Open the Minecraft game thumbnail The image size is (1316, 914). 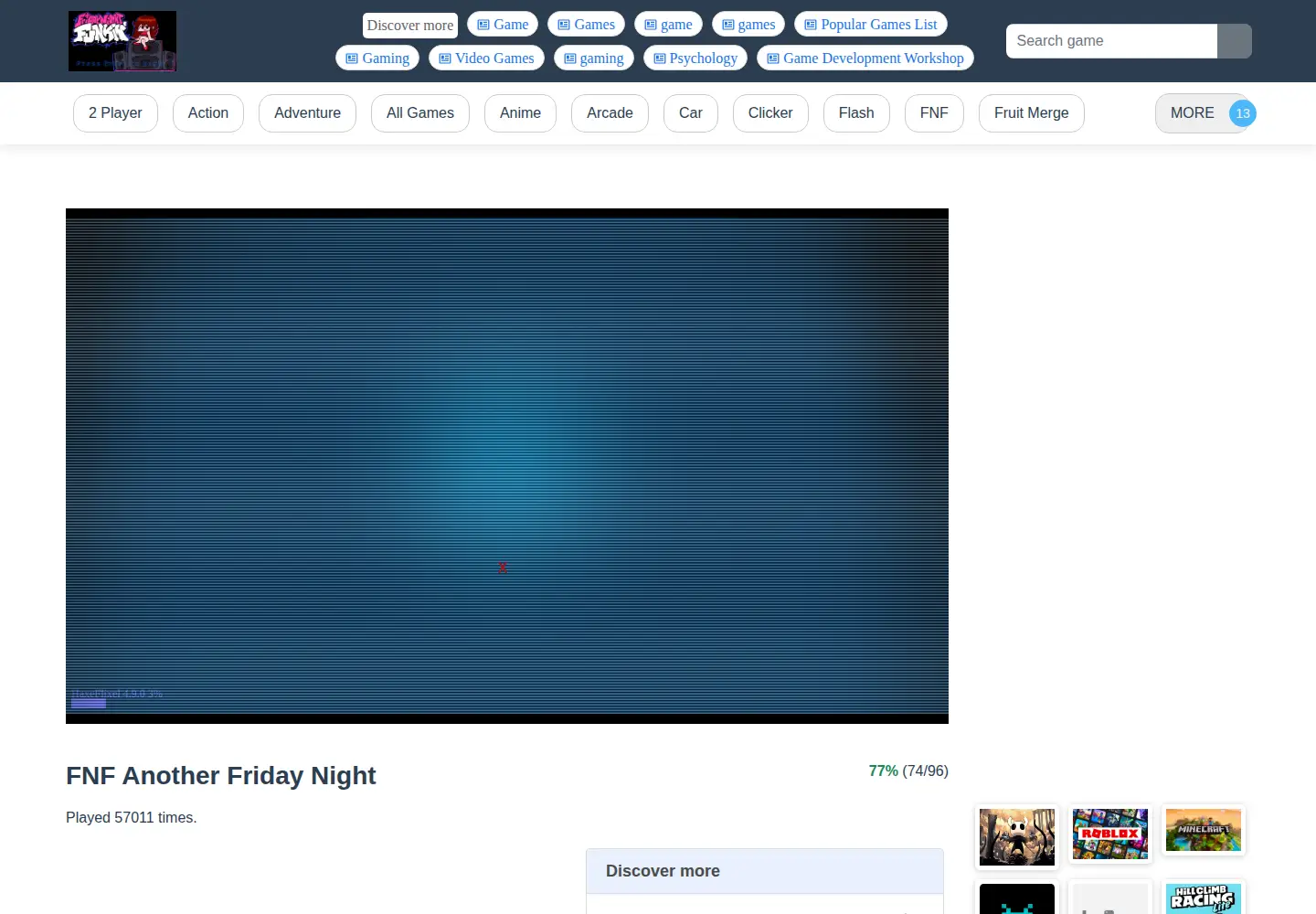pos(1204,830)
